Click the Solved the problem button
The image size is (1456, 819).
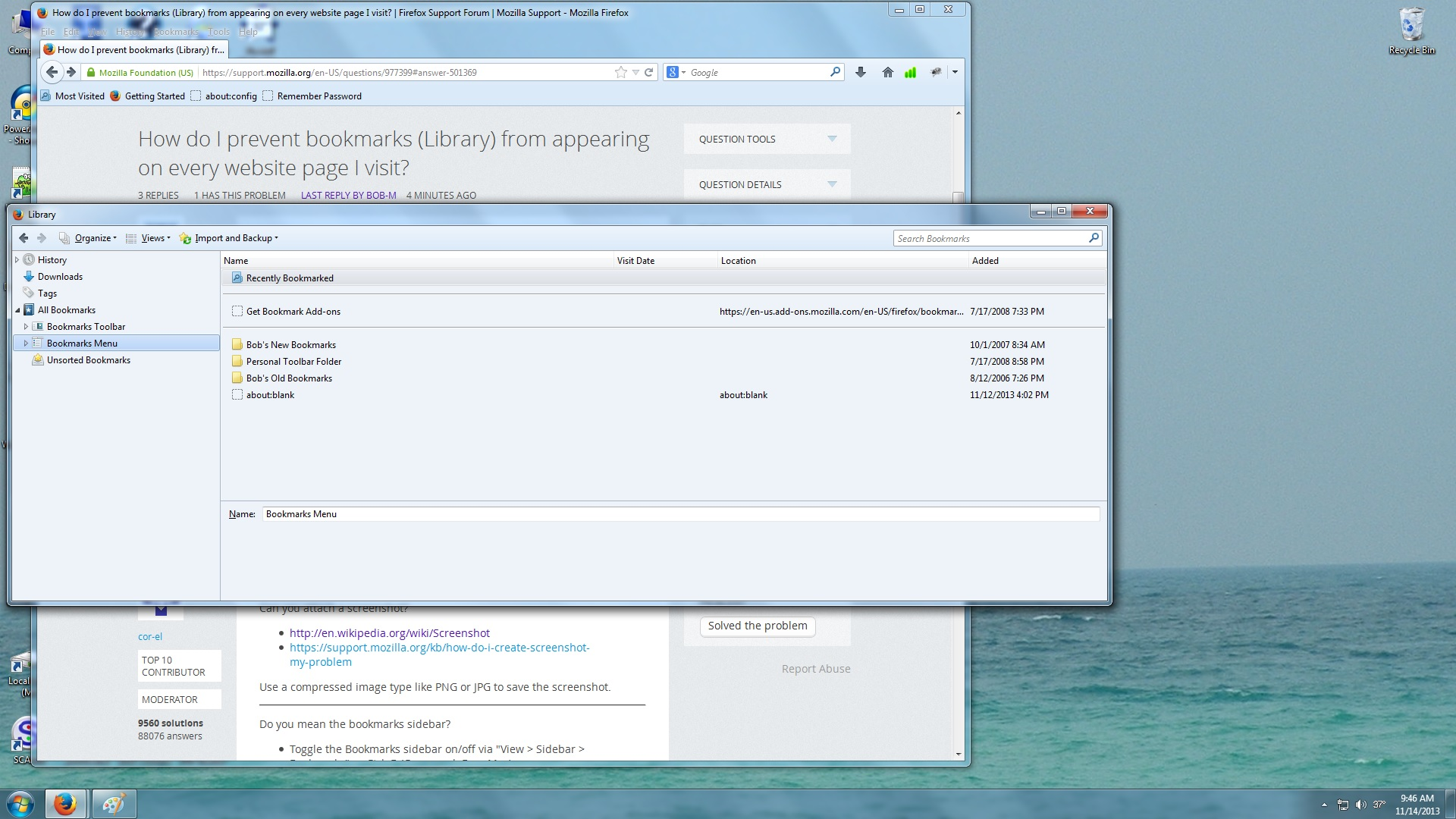(758, 626)
